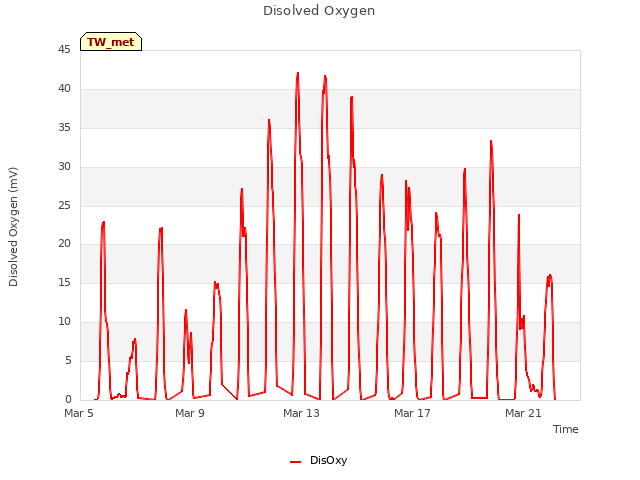
Task: Click the Mar 5 x-axis label
Action: pos(79,413)
